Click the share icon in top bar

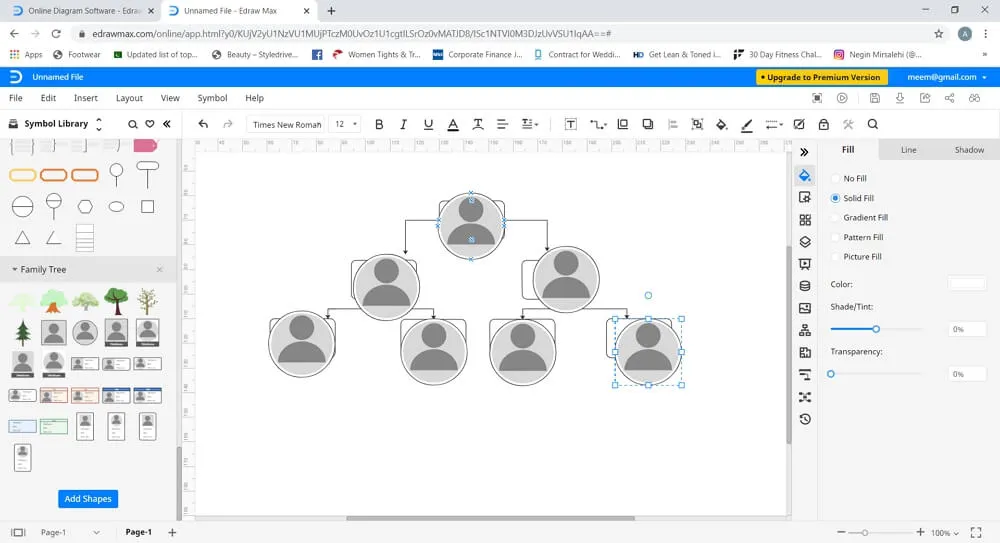pyautogui.click(x=949, y=98)
